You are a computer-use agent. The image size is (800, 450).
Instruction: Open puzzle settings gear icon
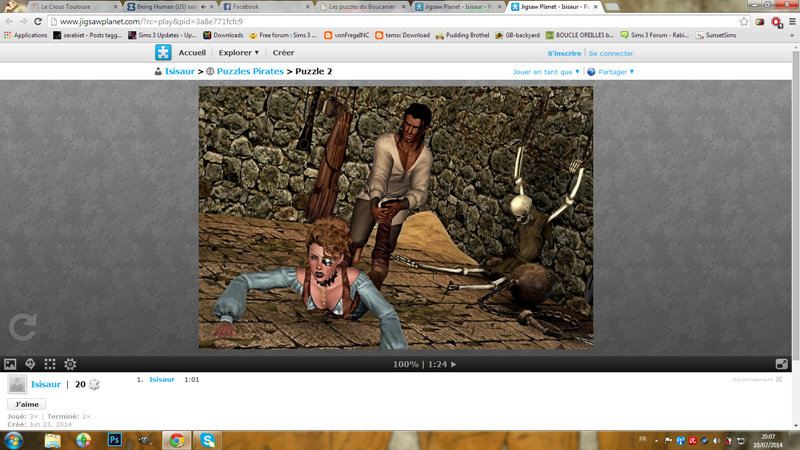(70, 364)
